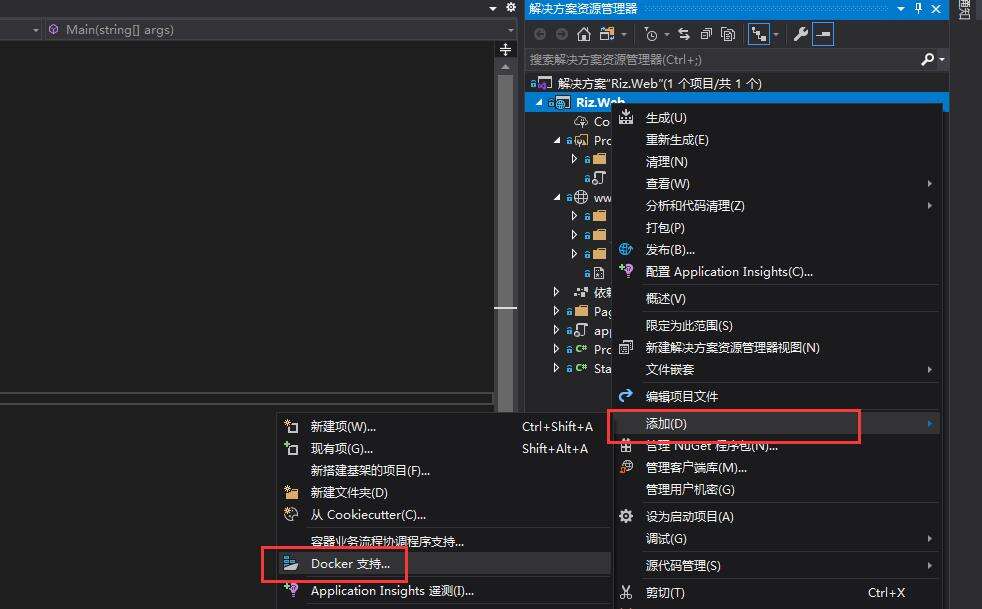Expand the appsettings node arrow

pos(556,330)
